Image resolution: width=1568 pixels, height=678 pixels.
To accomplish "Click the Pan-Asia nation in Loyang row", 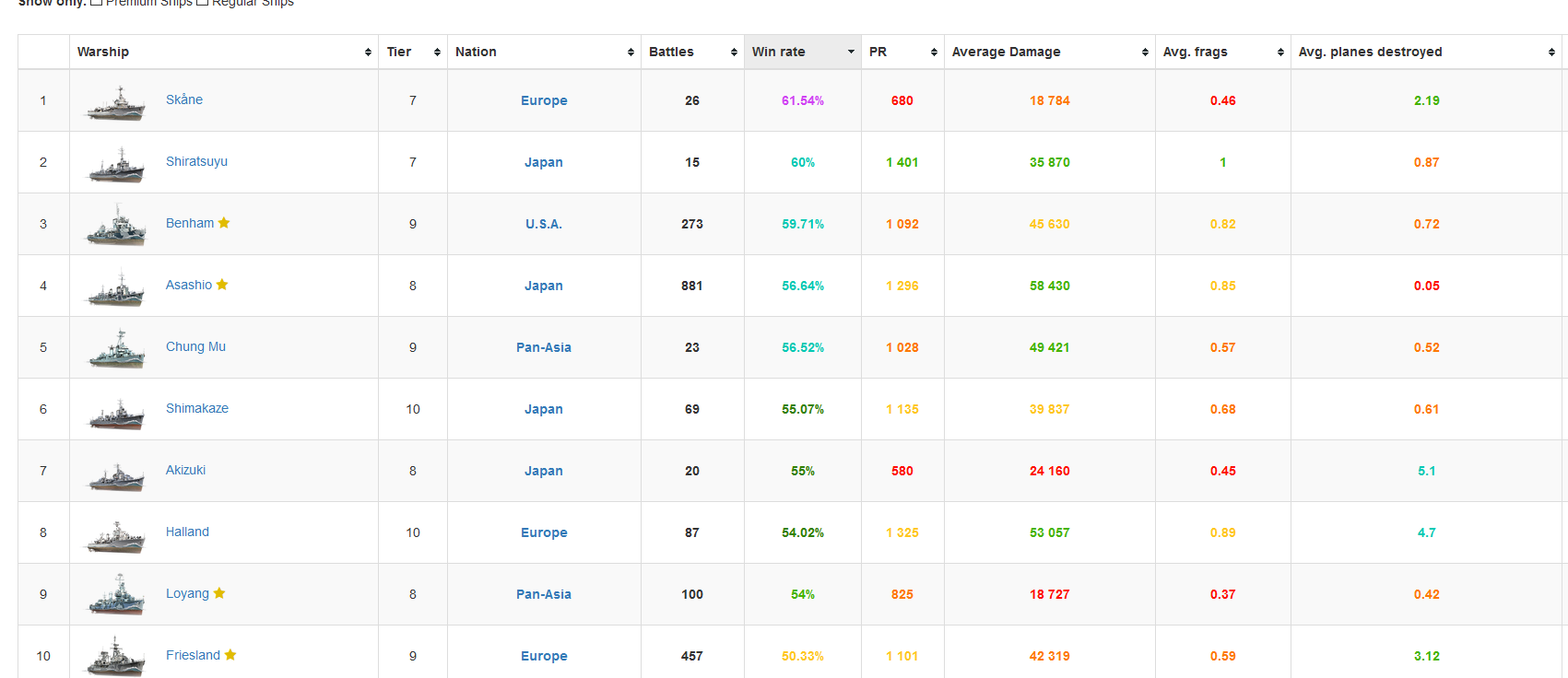I will coord(543,594).
